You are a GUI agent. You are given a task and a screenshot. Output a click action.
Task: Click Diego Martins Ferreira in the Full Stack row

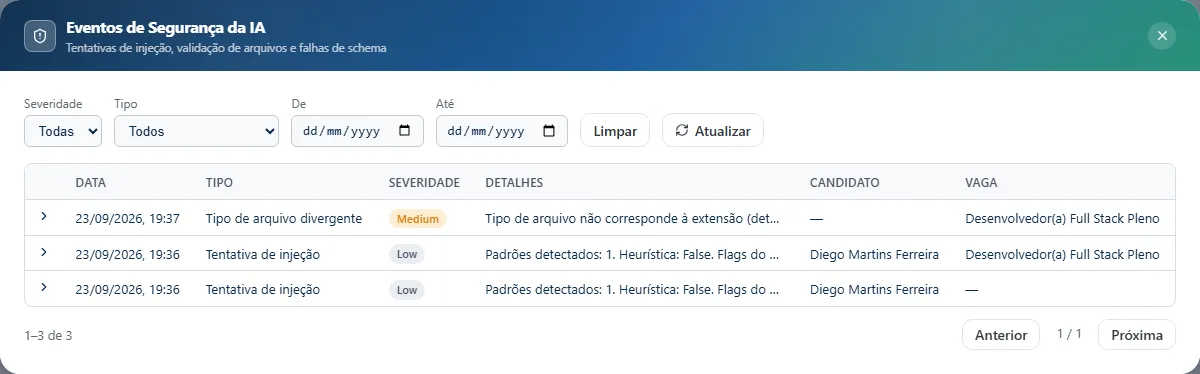click(874, 254)
